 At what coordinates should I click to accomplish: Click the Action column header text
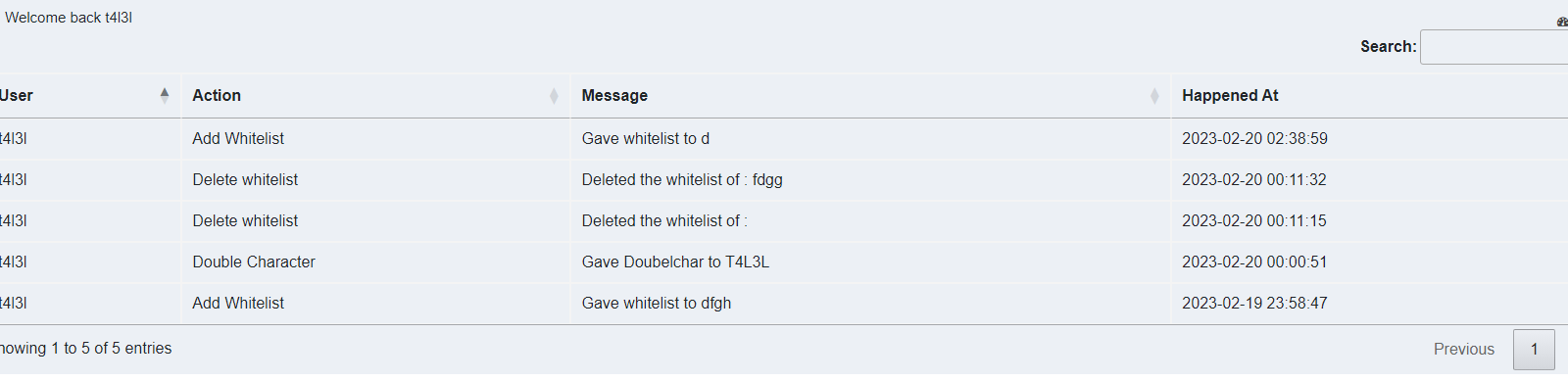[217, 95]
